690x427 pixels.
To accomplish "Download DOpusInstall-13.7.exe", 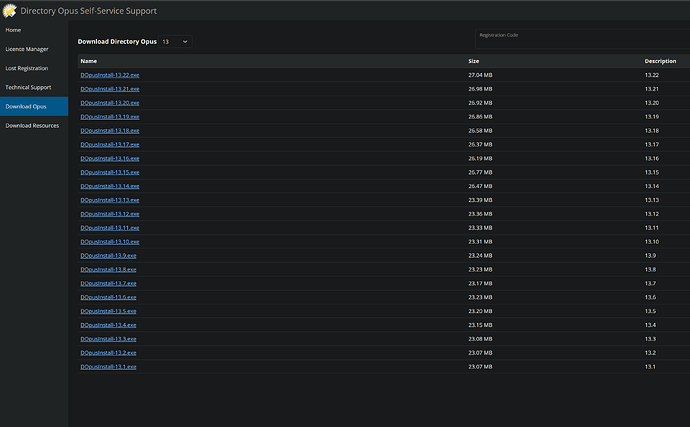I will click(108, 283).
